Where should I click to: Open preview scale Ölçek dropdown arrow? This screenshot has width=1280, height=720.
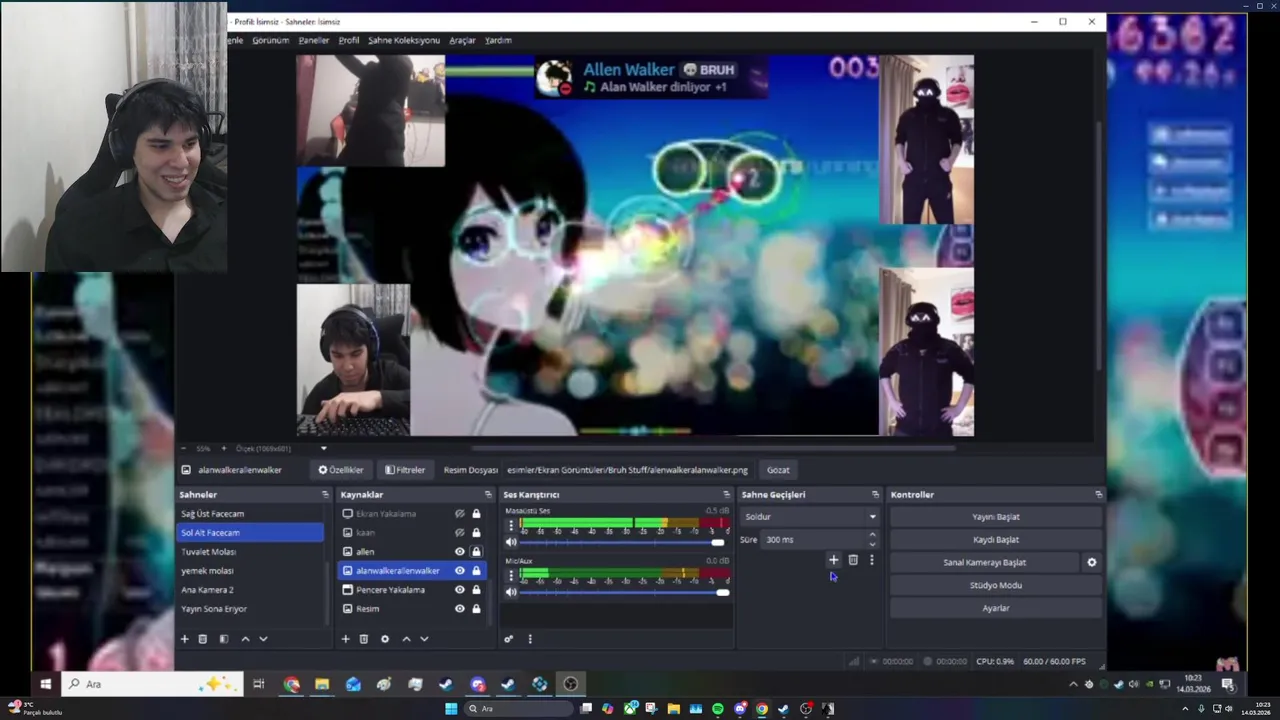pos(323,448)
